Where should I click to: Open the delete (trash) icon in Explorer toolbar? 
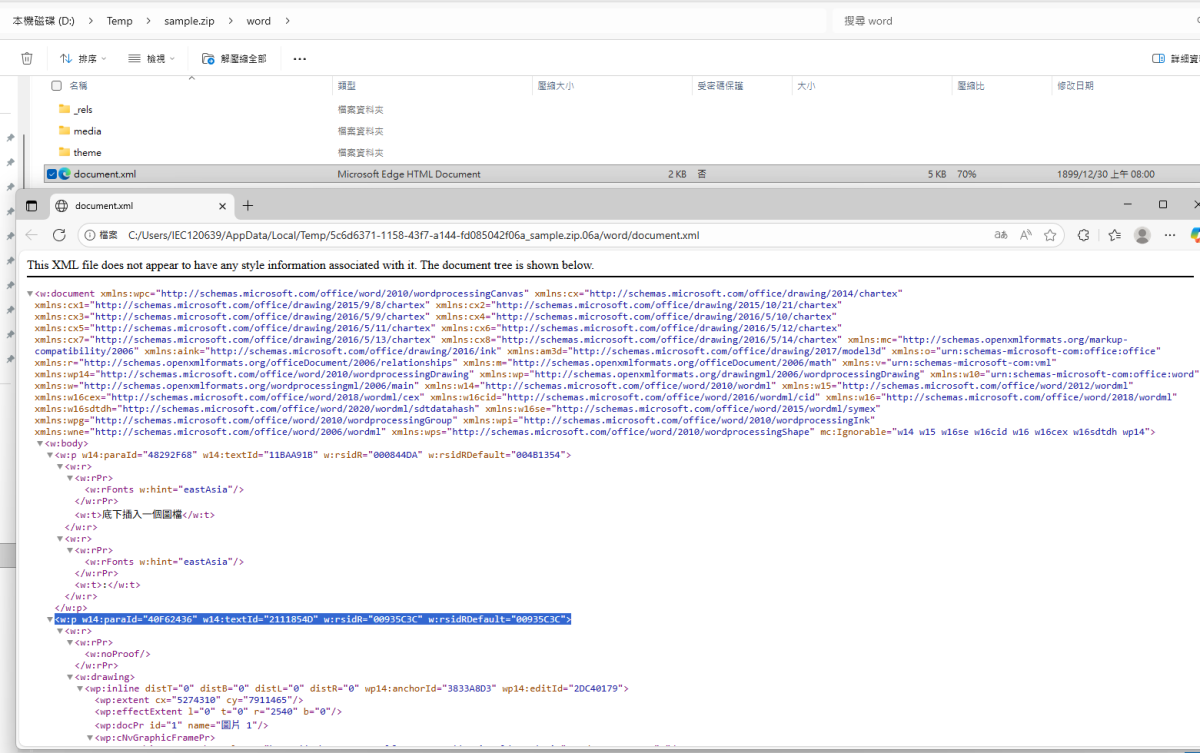[x=27, y=58]
